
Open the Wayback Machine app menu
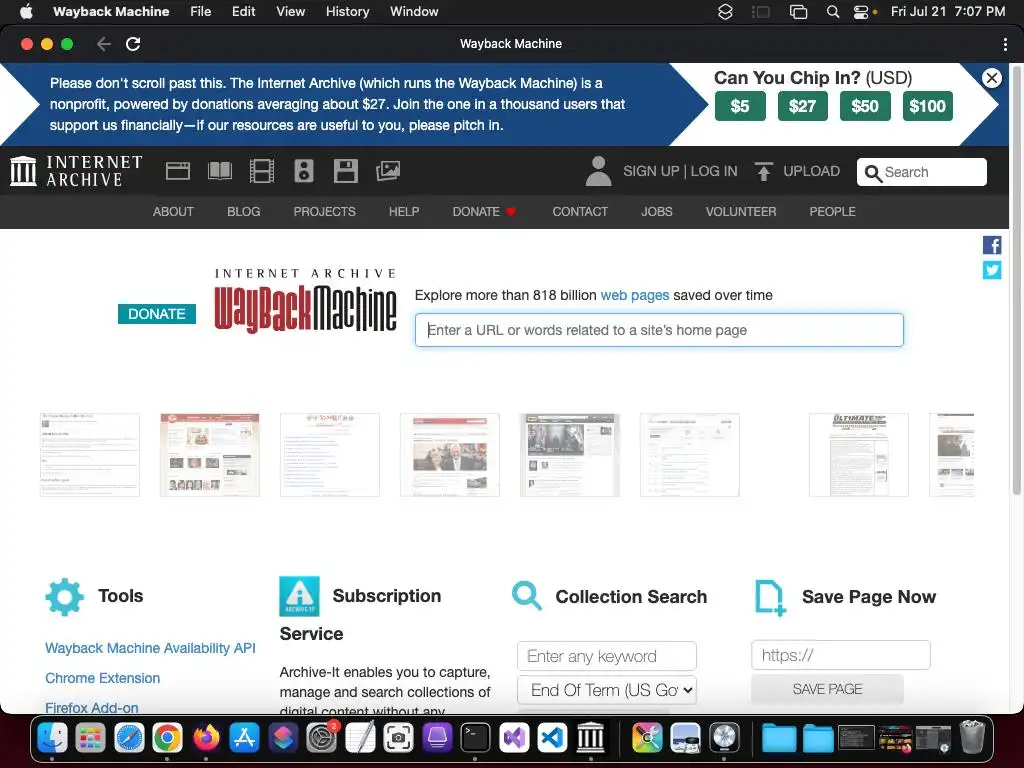click(x=111, y=12)
